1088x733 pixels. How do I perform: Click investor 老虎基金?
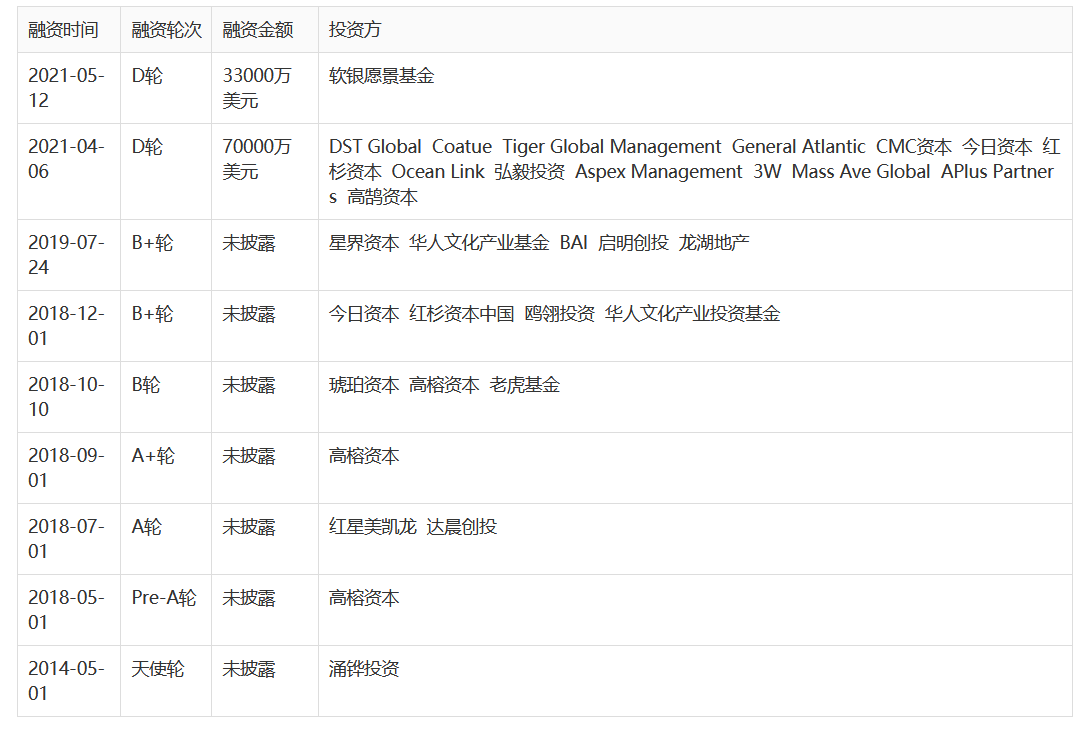(x=524, y=385)
